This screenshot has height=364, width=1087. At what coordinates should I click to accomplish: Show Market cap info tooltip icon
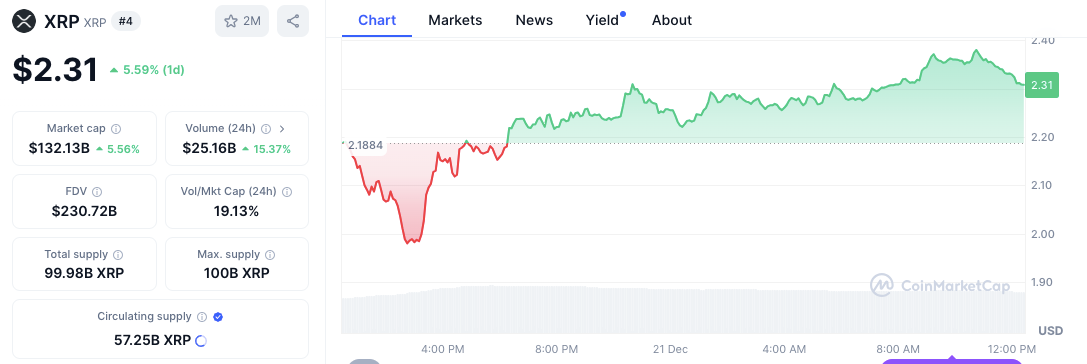(116, 129)
